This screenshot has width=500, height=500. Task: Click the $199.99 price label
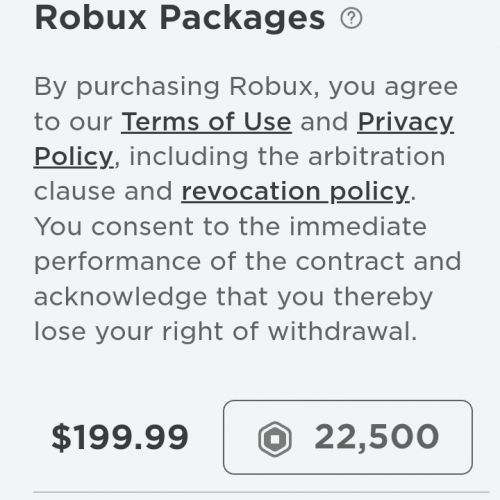120,437
